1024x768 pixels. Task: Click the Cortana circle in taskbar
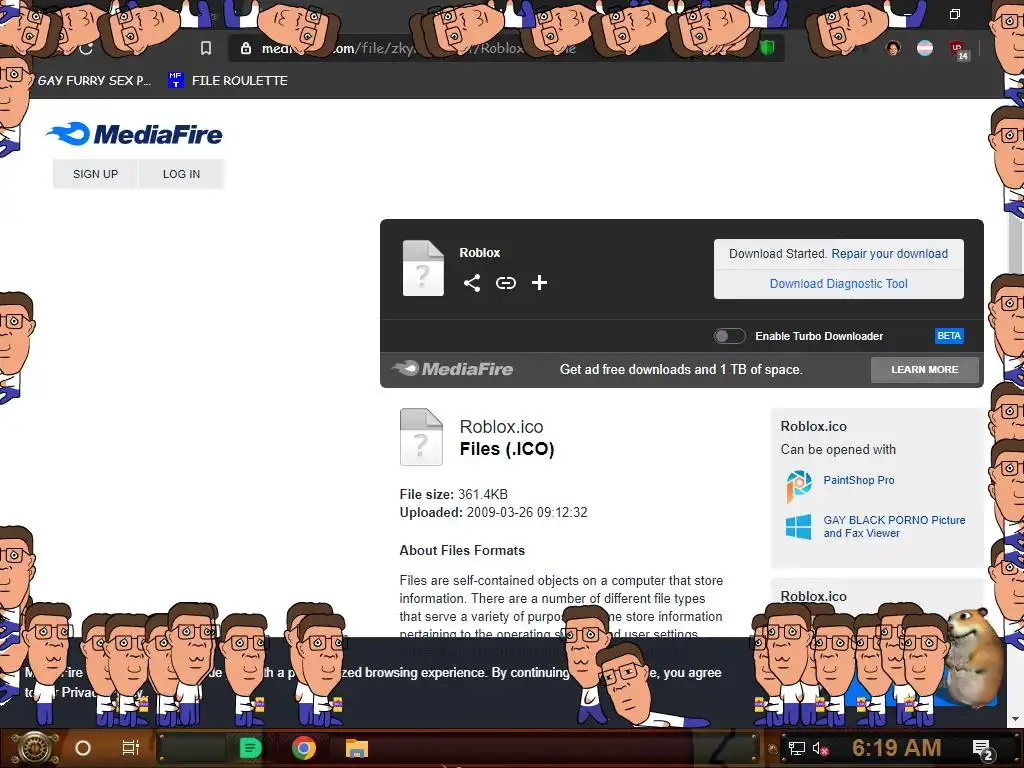pyautogui.click(x=83, y=748)
